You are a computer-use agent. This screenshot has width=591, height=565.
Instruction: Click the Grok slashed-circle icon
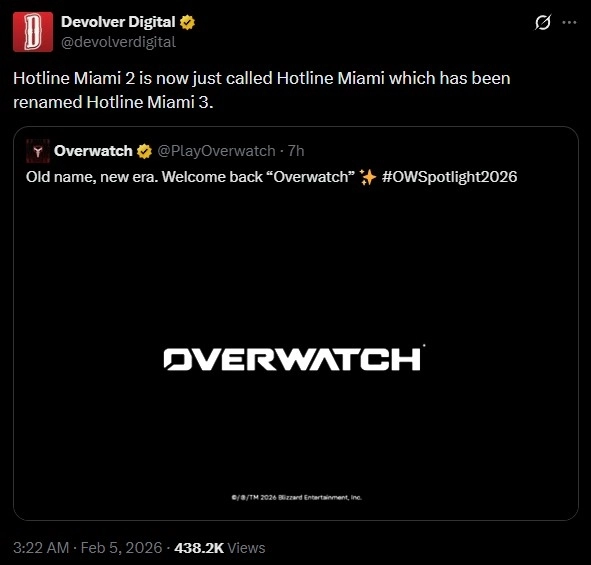[x=543, y=22]
